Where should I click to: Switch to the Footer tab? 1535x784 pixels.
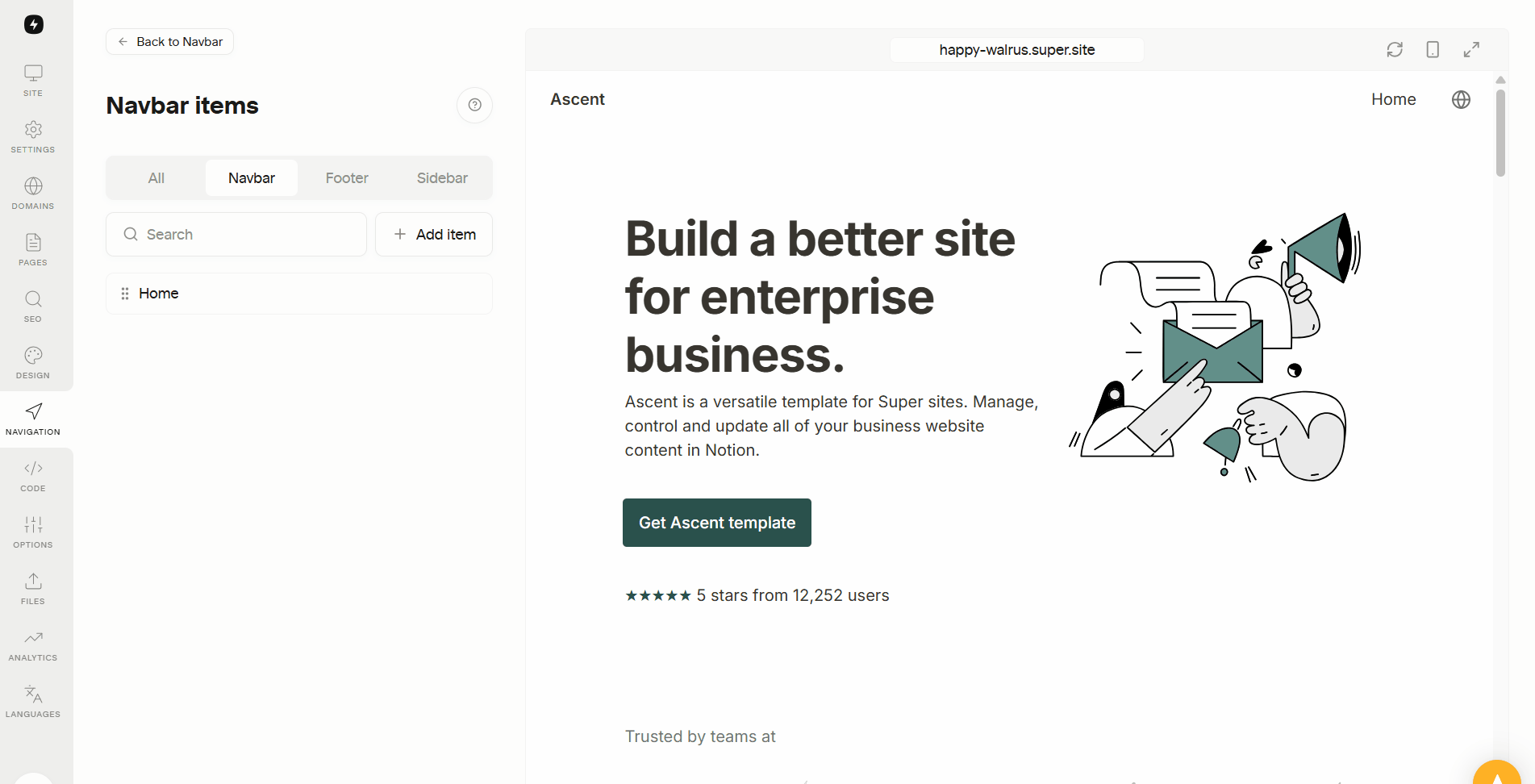point(347,178)
